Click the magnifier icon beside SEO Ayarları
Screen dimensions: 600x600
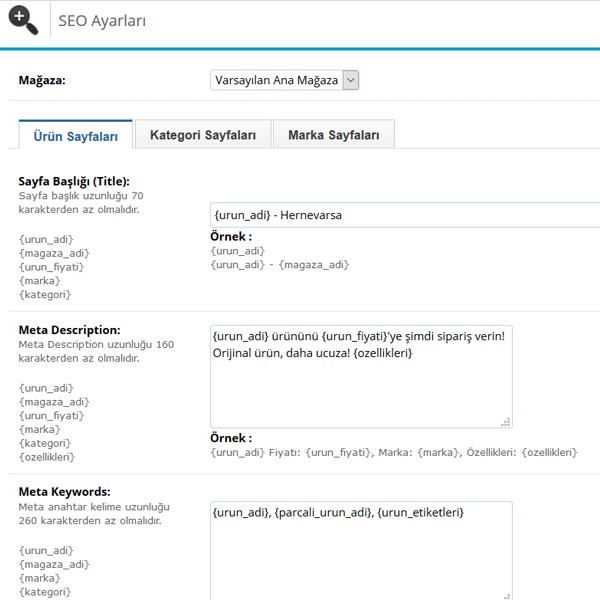coord(22,19)
